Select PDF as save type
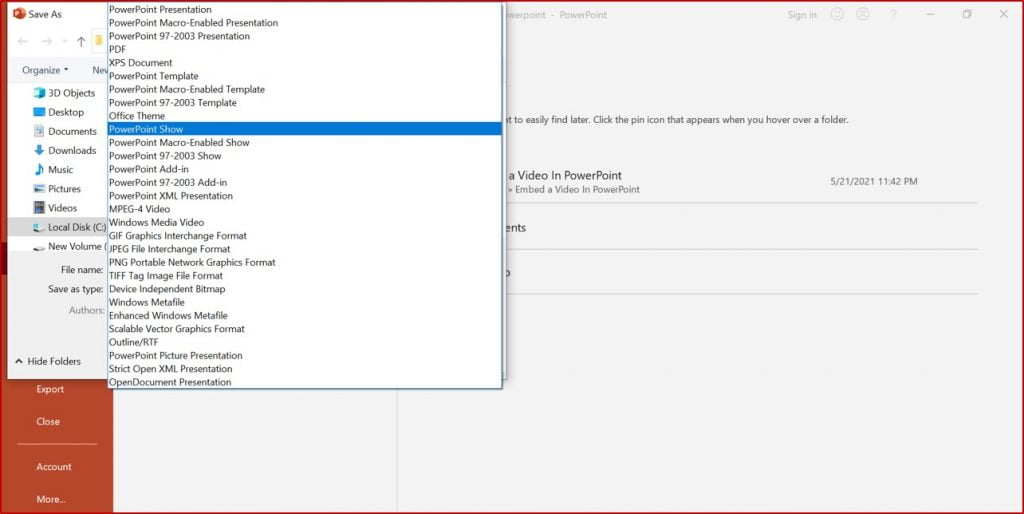 click(304, 49)
